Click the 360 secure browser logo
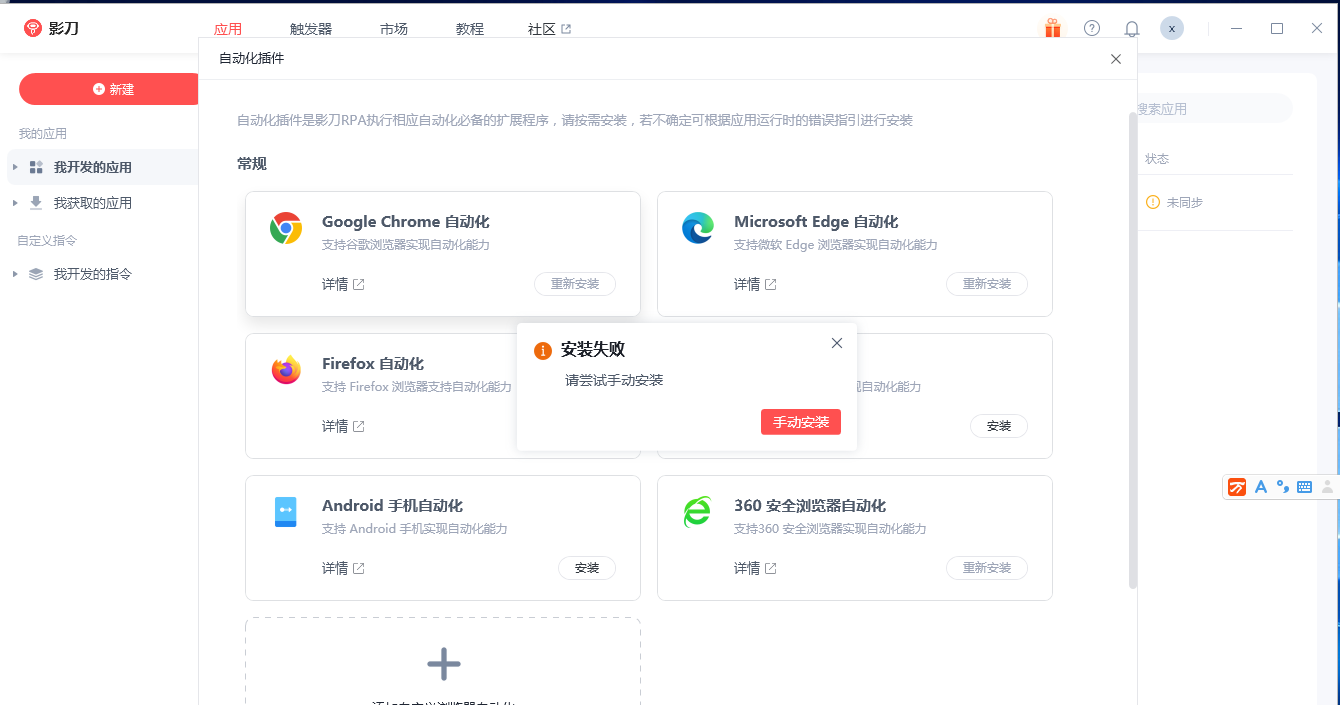The image size is (1340, 705). [698, 513]
